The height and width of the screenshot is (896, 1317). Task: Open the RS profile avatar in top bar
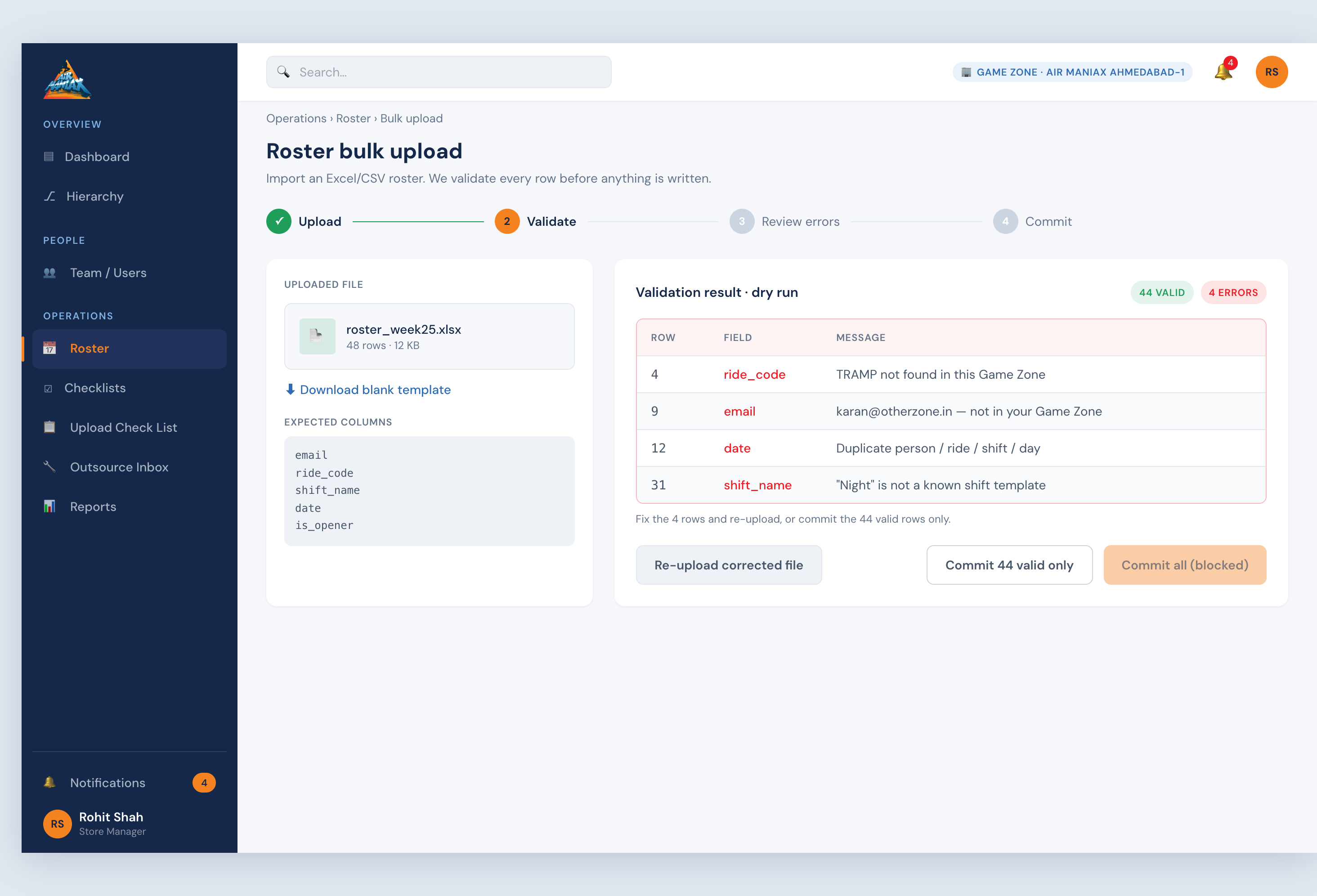click(x=1272, y=72)
